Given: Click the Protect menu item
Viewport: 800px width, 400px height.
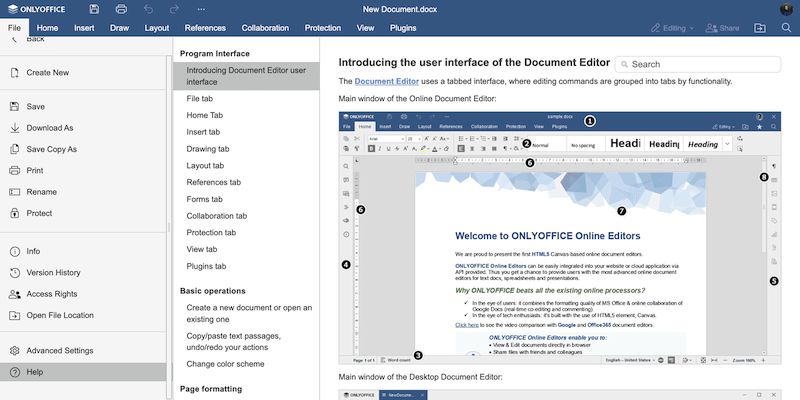Looking at the screenshot, I should [x=40, y=213].
